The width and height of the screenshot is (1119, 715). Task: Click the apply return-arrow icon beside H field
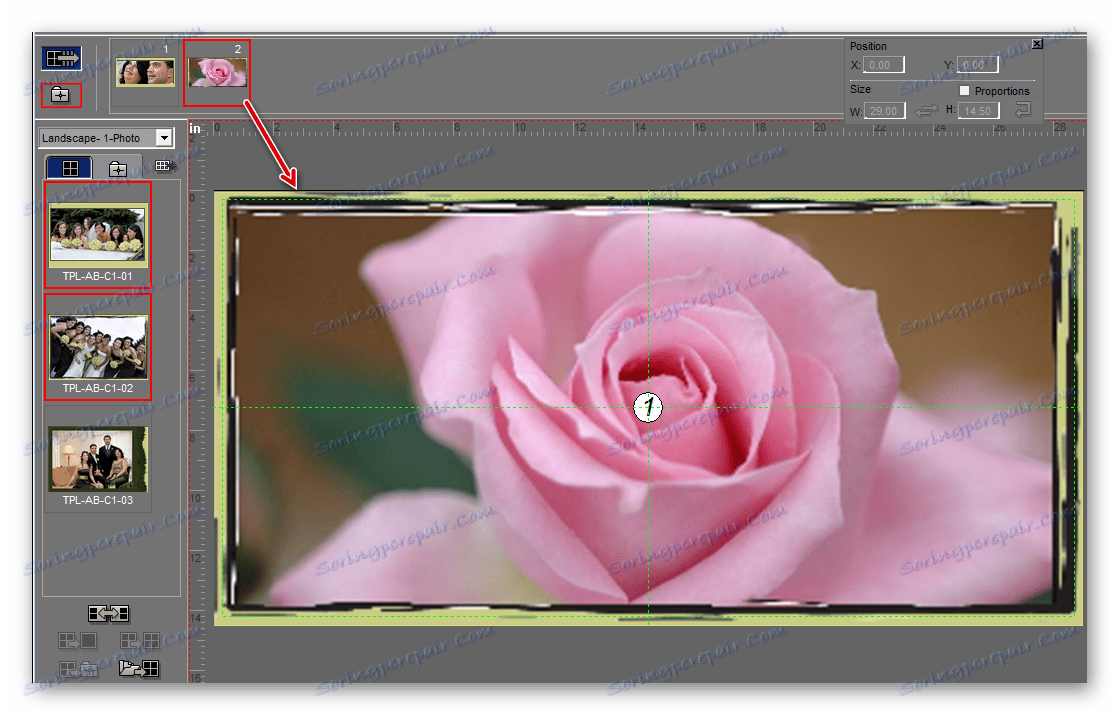click(x=1023, y=109)
